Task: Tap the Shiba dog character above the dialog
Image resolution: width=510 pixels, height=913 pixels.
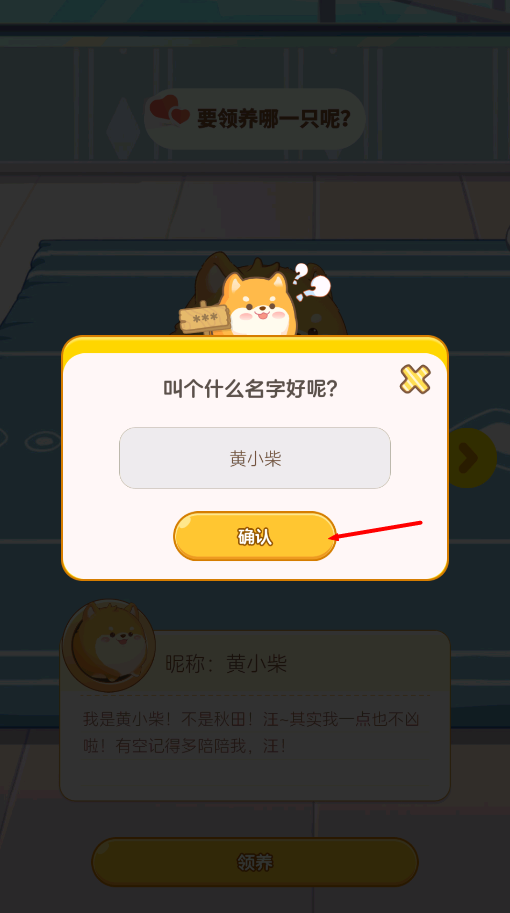Action: (x=256, y=304)
